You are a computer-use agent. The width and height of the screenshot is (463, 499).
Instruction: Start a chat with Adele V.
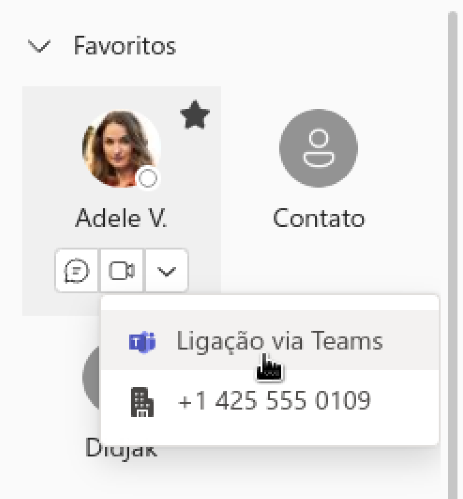76,270
